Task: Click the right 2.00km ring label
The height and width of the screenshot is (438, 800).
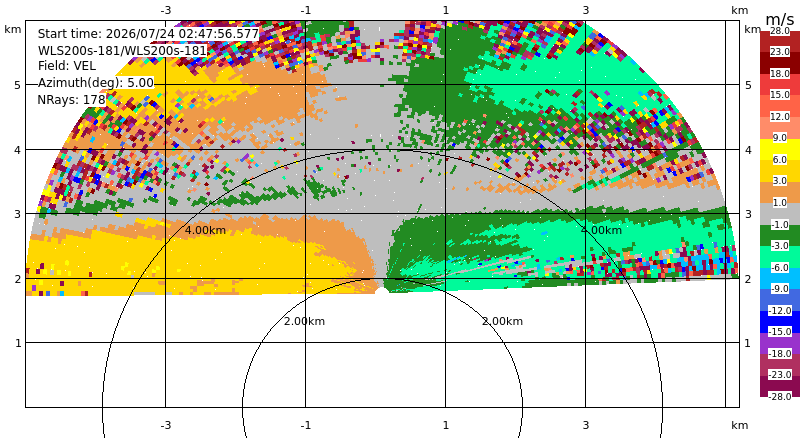Action: (x=503, y=321)
